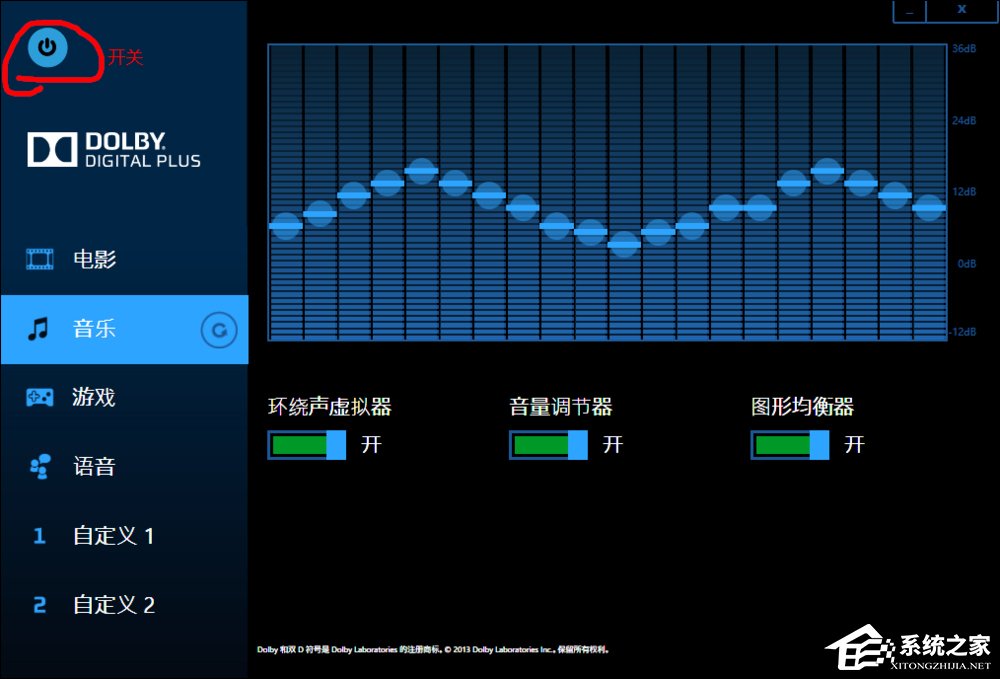Turn off the 环绕声虚拟器 switch
The height and width of the screenshot is (679, 1000).
305,444
